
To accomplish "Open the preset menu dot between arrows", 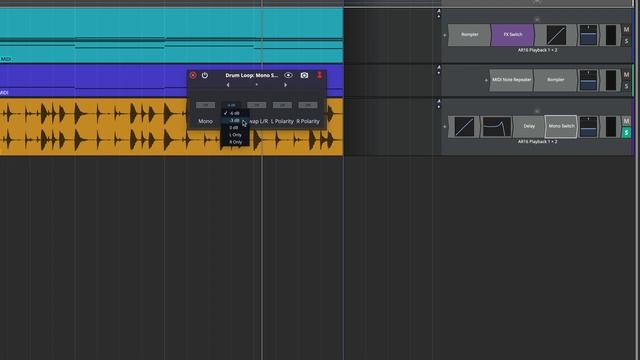I will coord(256,85).
